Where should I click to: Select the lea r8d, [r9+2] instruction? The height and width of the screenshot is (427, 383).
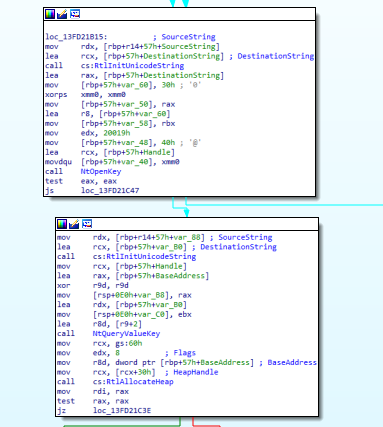(x=99, y=324)
